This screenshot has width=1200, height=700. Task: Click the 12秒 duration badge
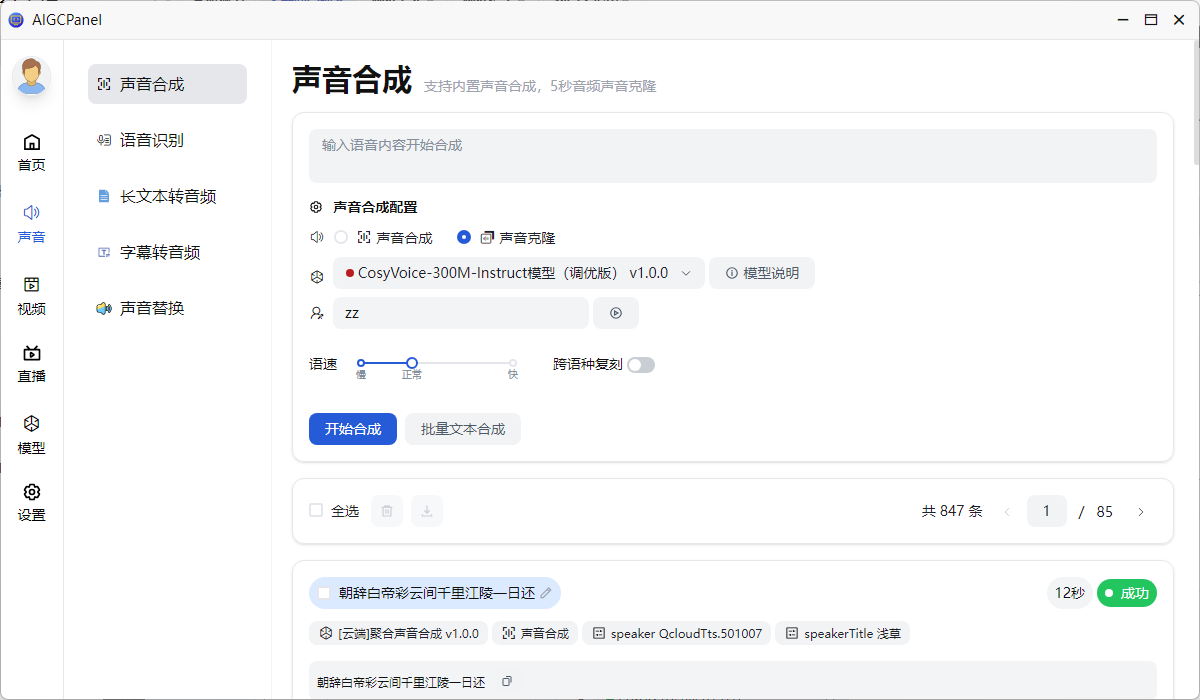pos(1070,593)
